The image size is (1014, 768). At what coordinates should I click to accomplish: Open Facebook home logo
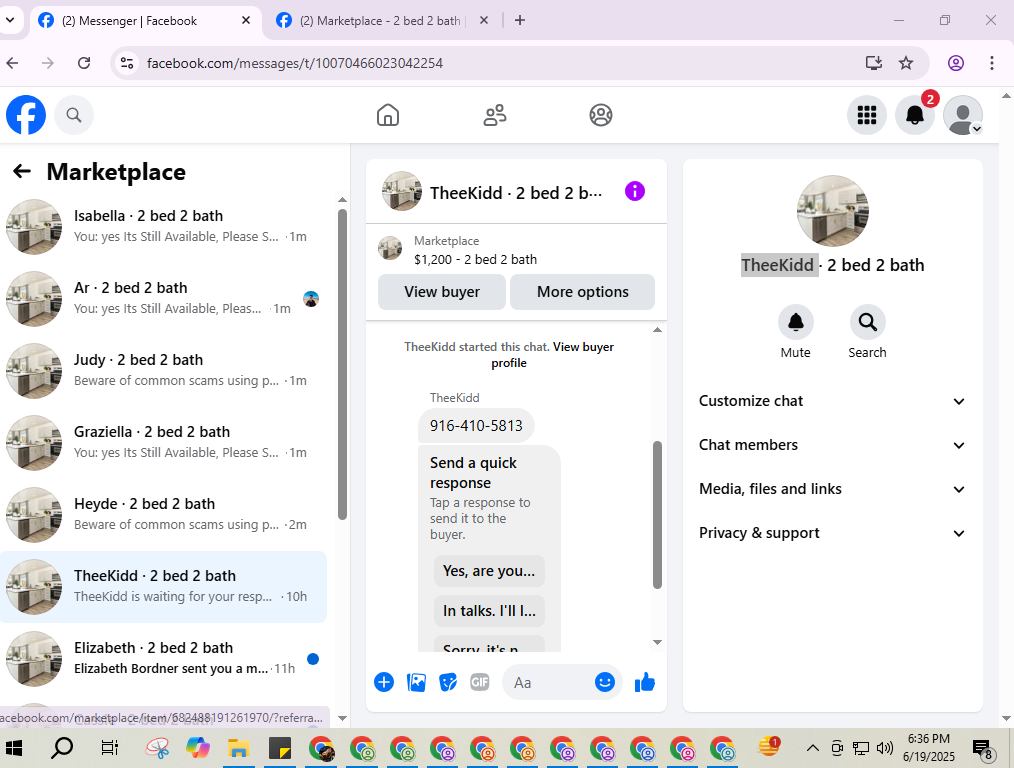[x=26, y=115]
